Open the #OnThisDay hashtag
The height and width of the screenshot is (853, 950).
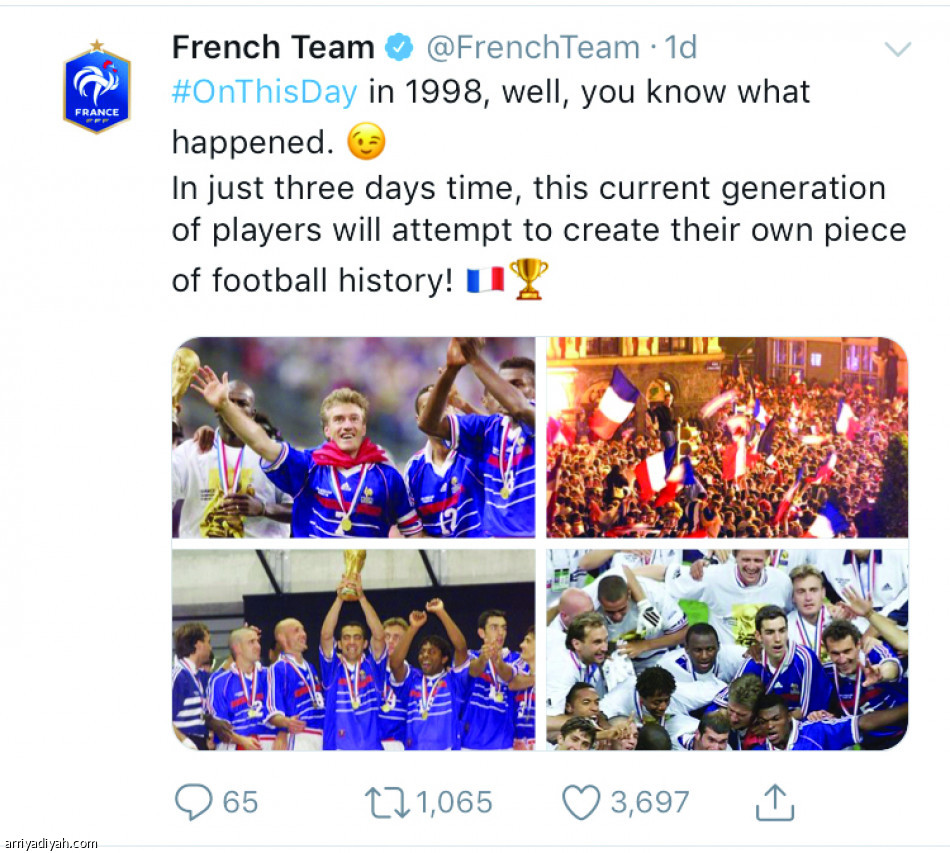click(x=264, y=92)
